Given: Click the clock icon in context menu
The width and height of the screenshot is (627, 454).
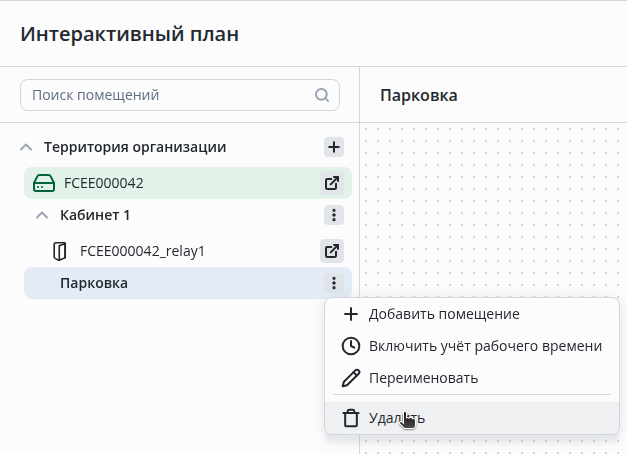Looking at the screenshot, I should pyautogui.click(x=350, y=346).
